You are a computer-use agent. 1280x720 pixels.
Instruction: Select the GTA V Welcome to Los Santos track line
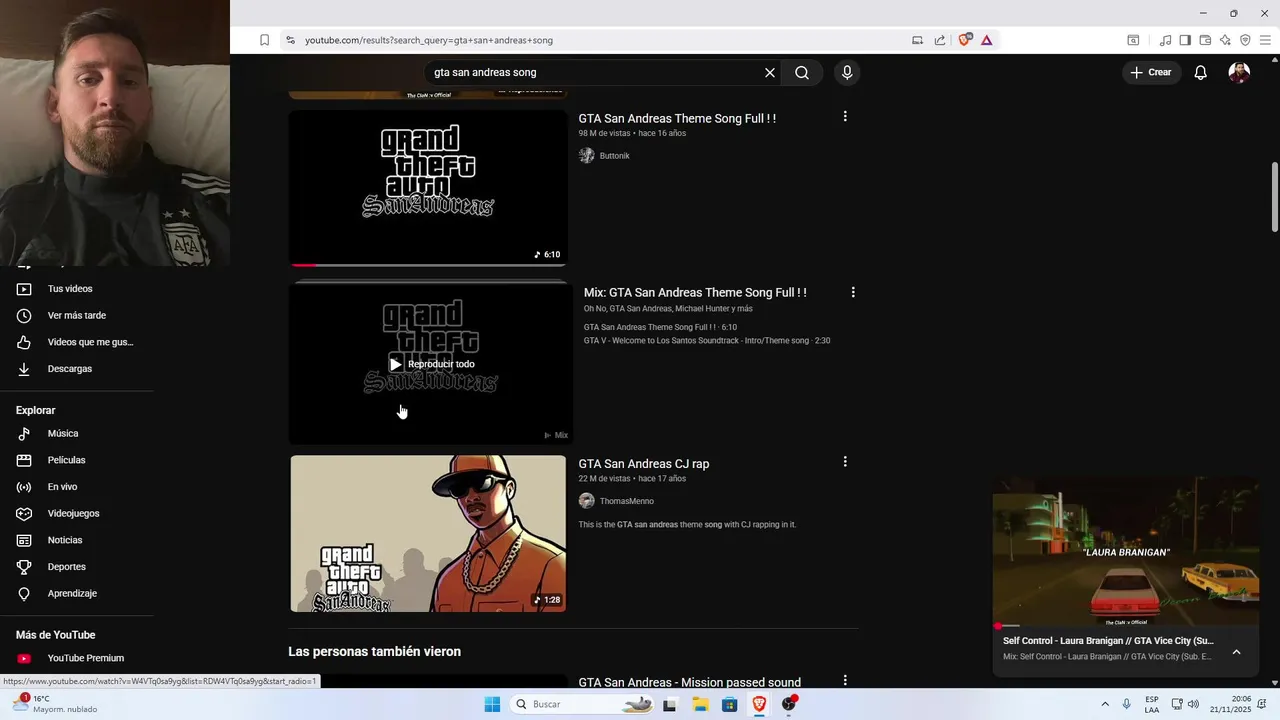point(707,340)
